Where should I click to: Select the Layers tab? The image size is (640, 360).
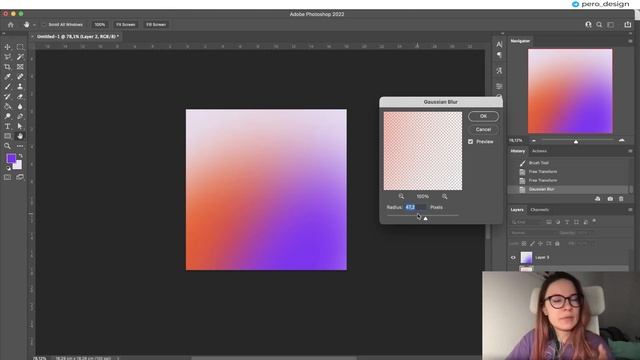[517, 210]
